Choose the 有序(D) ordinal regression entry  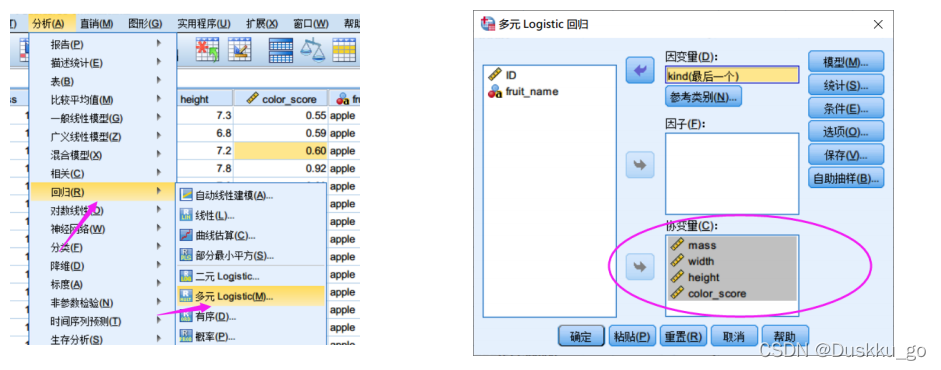(251, 316)
